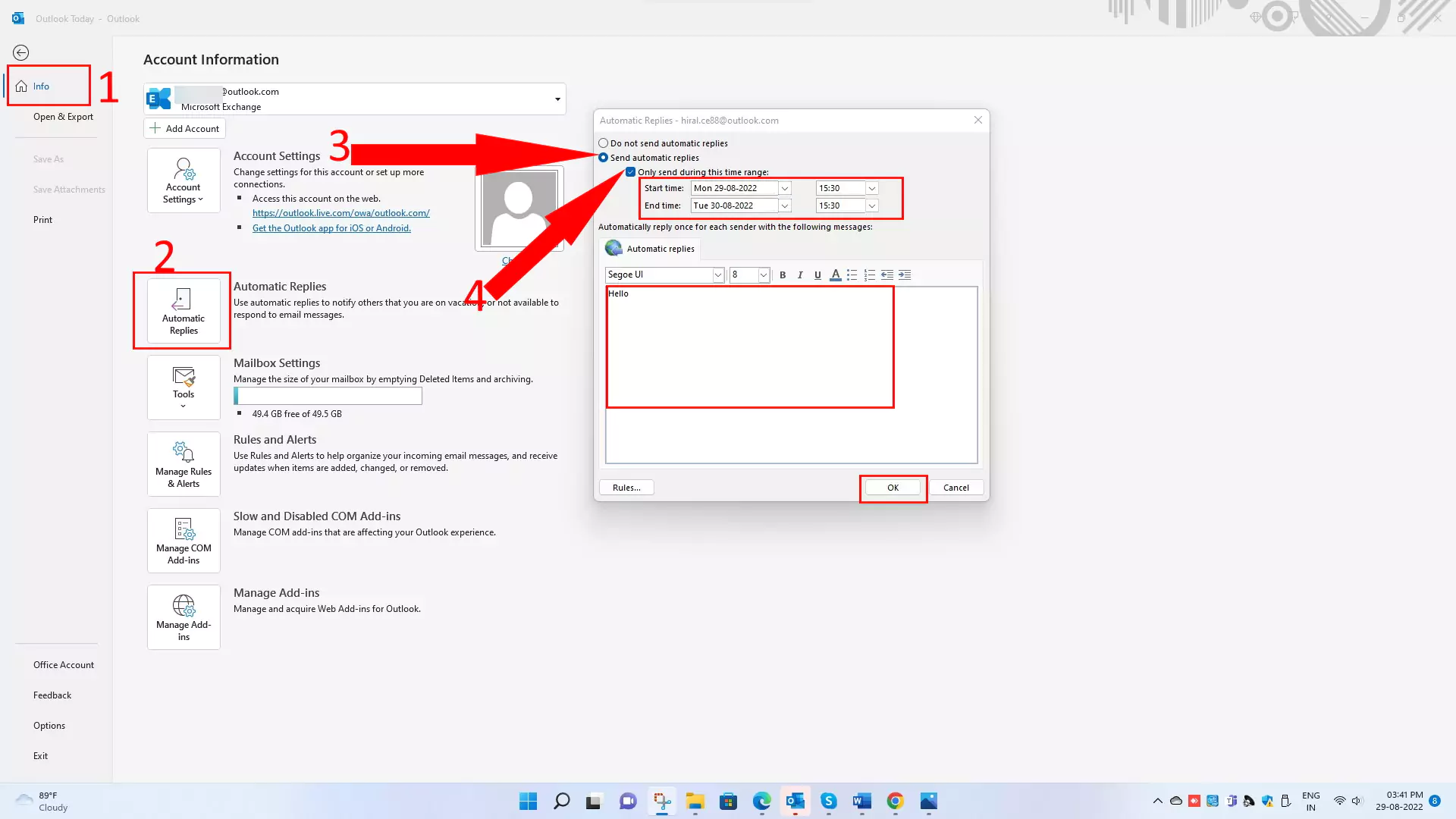Select the Automatic replies tab in dialog
Screen dimensions: 1456x819
pos(651,249)
